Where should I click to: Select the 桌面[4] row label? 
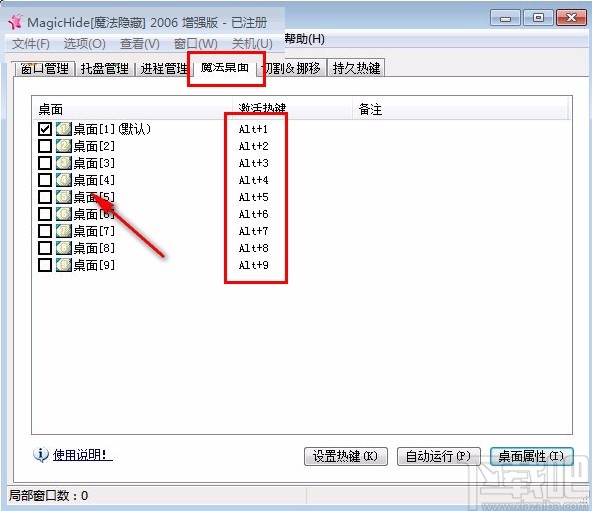(x=94, y=180)
